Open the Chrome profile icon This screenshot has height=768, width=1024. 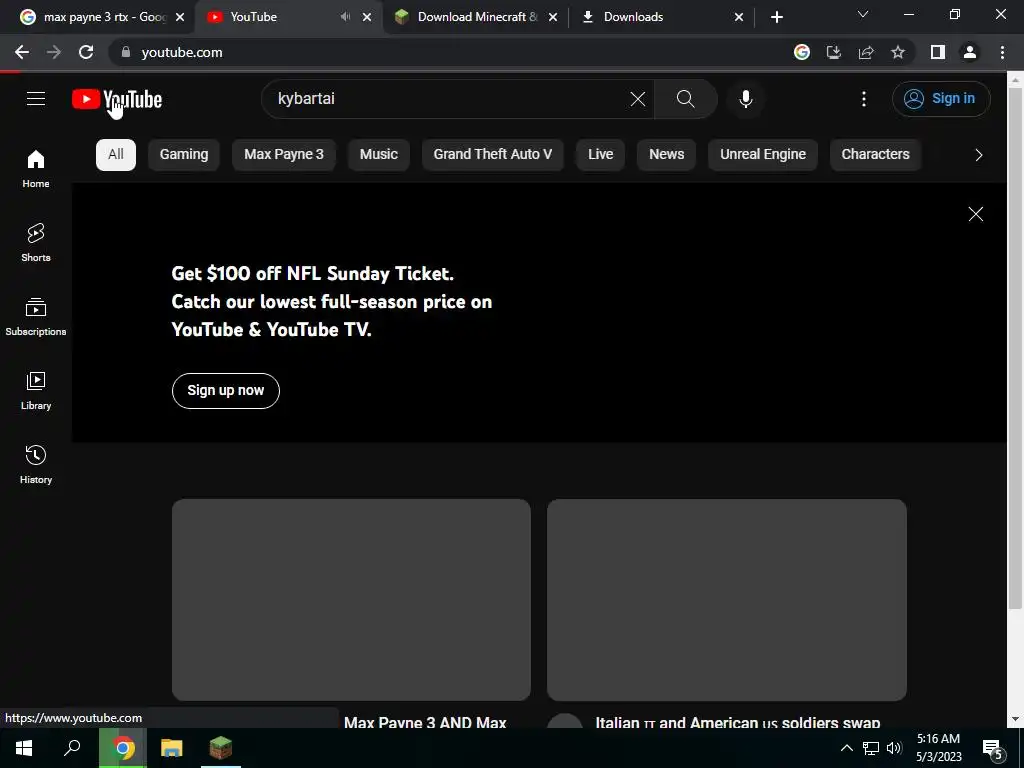coord(969,52)
